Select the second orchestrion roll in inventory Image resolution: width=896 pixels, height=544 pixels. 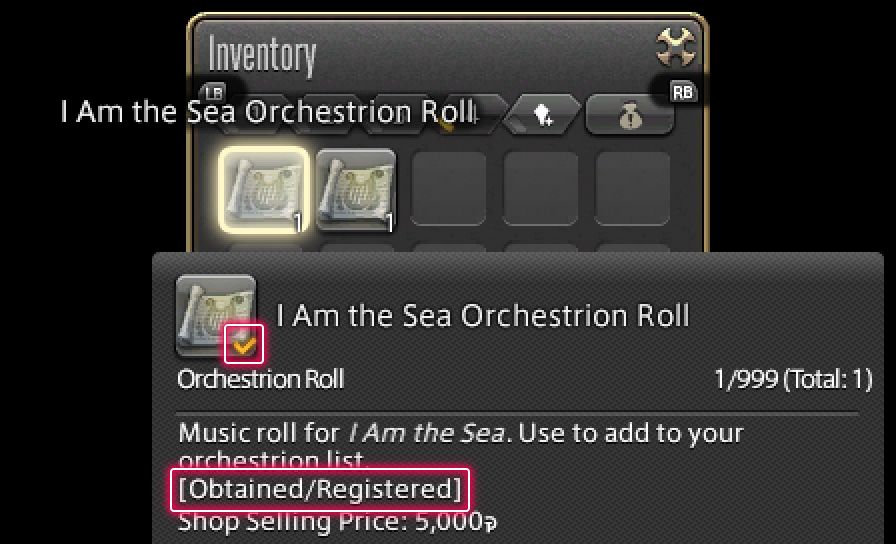click(x=355, y=190)
